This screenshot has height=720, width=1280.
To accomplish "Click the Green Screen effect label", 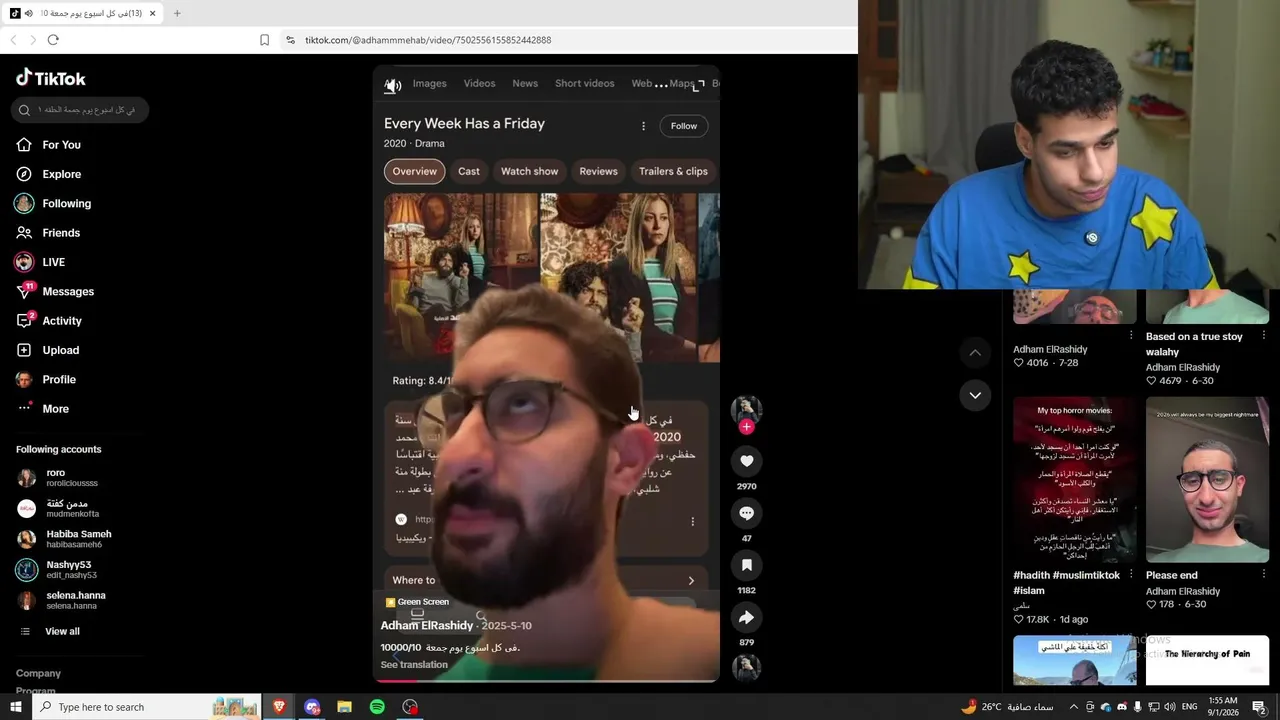I will [x=417, y=602].
